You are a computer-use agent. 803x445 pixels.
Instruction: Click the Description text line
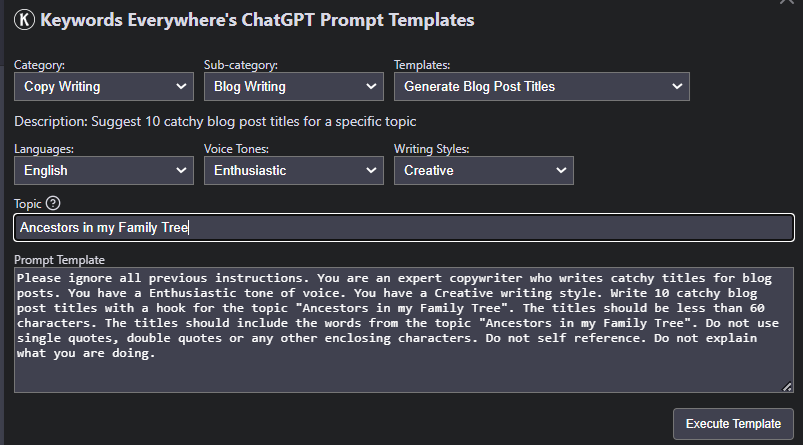point(215,122)
